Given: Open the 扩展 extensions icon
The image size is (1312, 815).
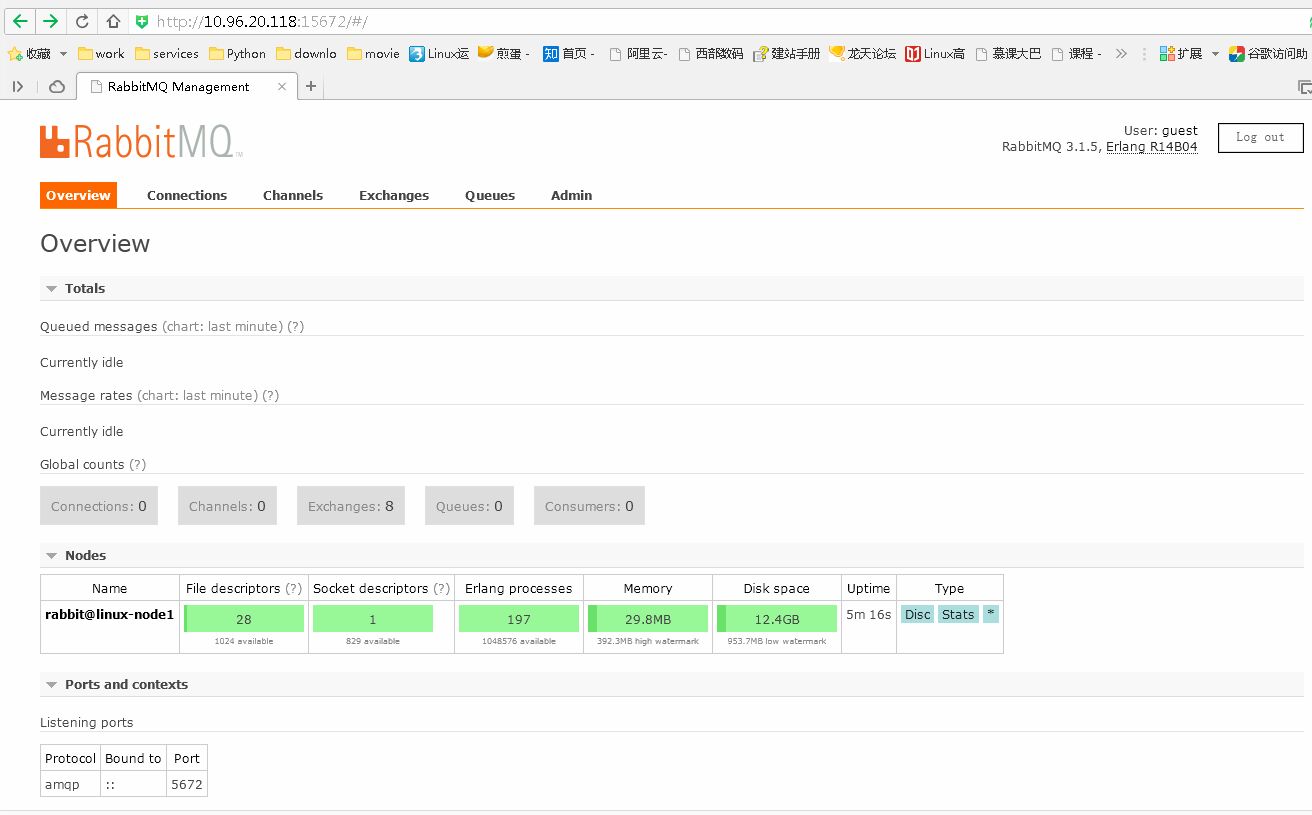Looking at the screenshot, I should point(1180,54).
